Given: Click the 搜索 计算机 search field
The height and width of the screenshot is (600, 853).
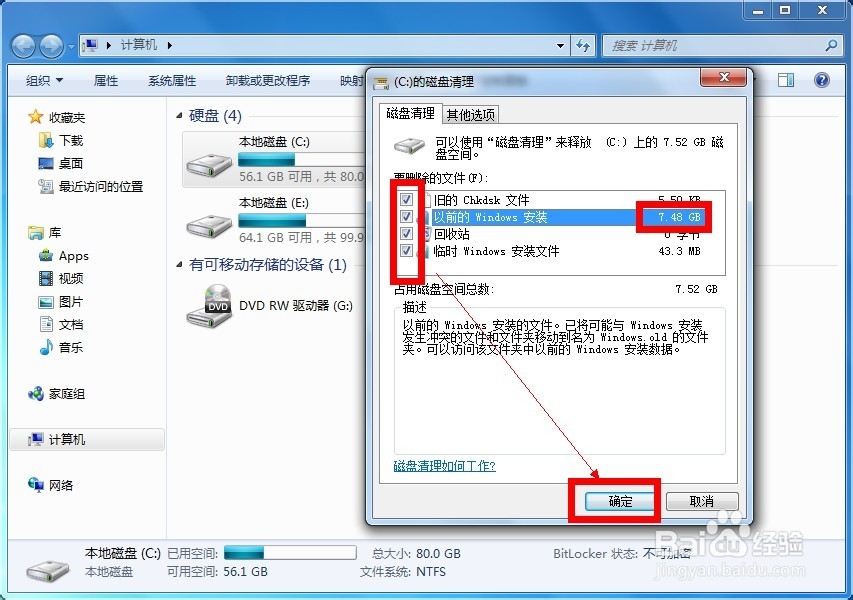Looking at the screenshot, I should point(720,45).
